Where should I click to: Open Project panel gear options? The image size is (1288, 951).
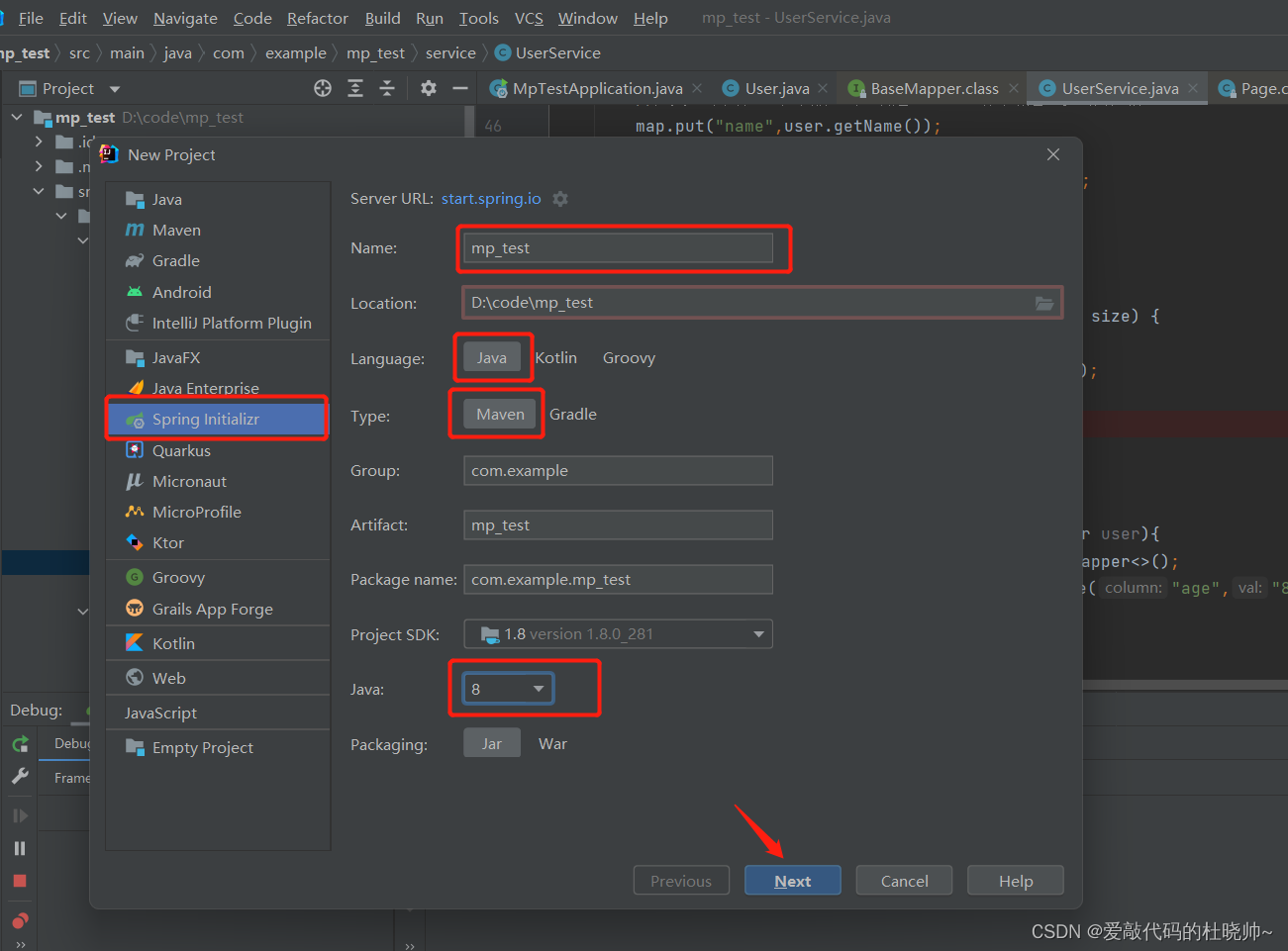tap(429, 88)
